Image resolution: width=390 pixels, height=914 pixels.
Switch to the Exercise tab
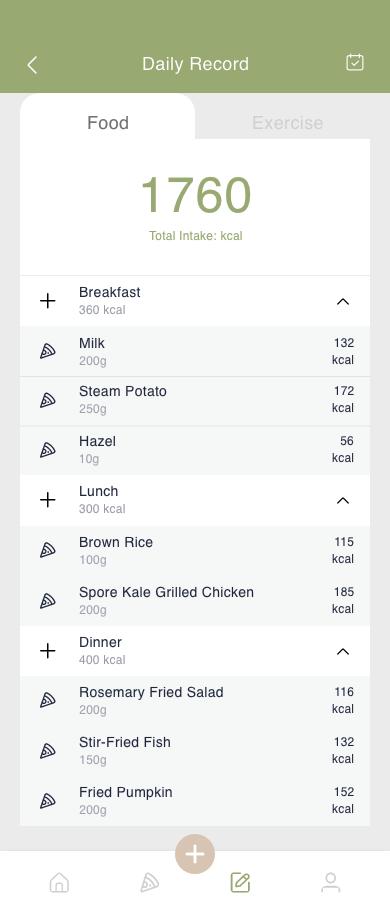click(287, 122)
